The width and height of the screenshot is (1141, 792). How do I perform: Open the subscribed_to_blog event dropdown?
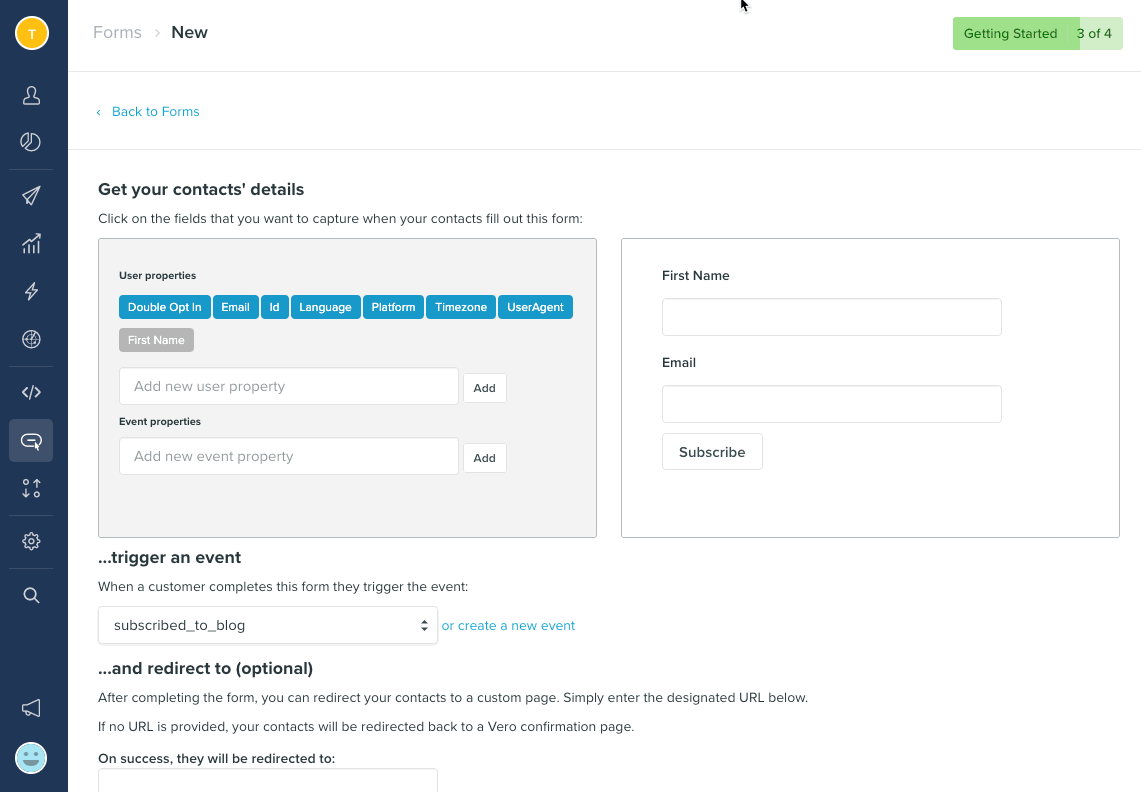click(267, 624)
